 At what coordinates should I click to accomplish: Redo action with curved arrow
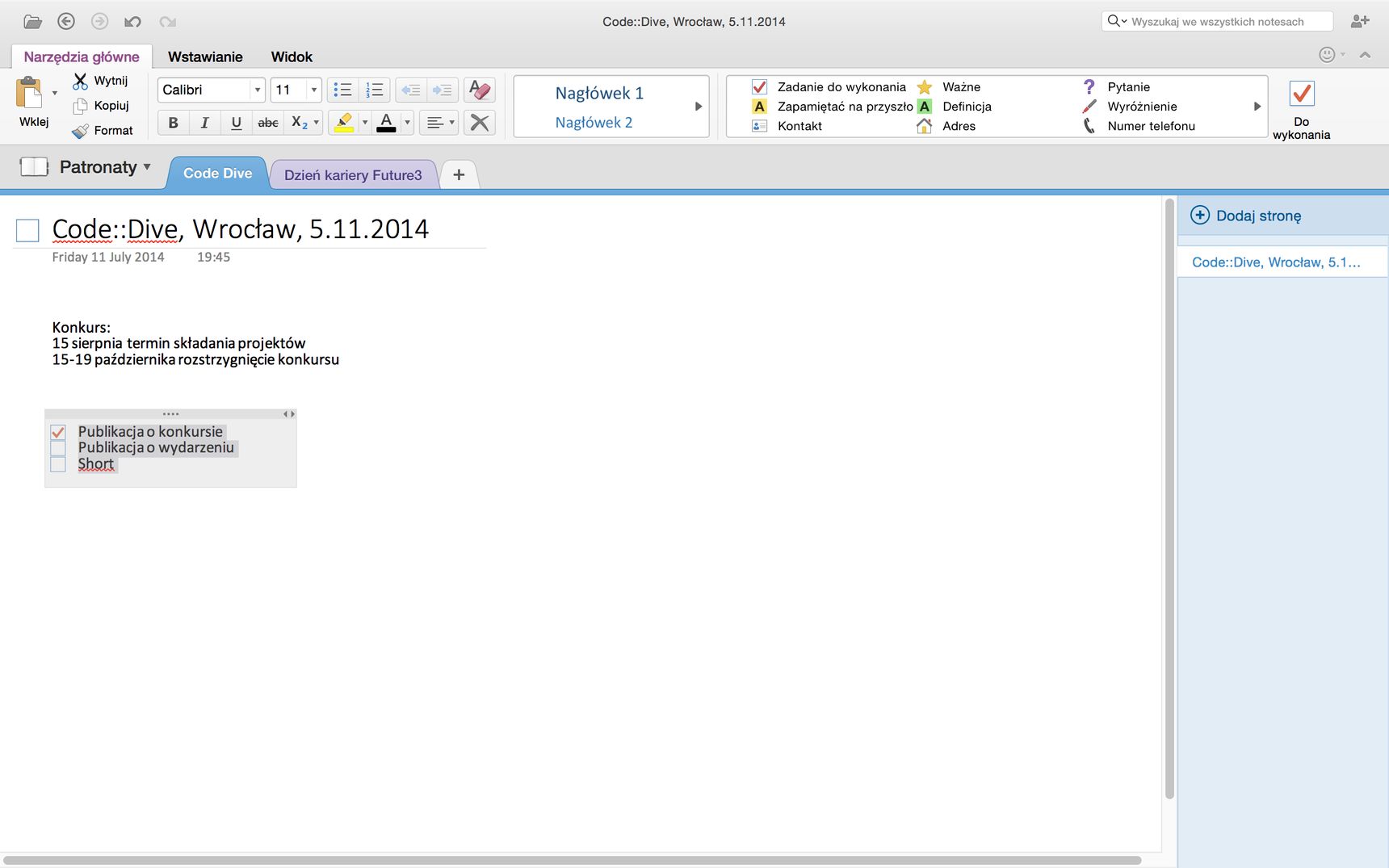(167, 22)
